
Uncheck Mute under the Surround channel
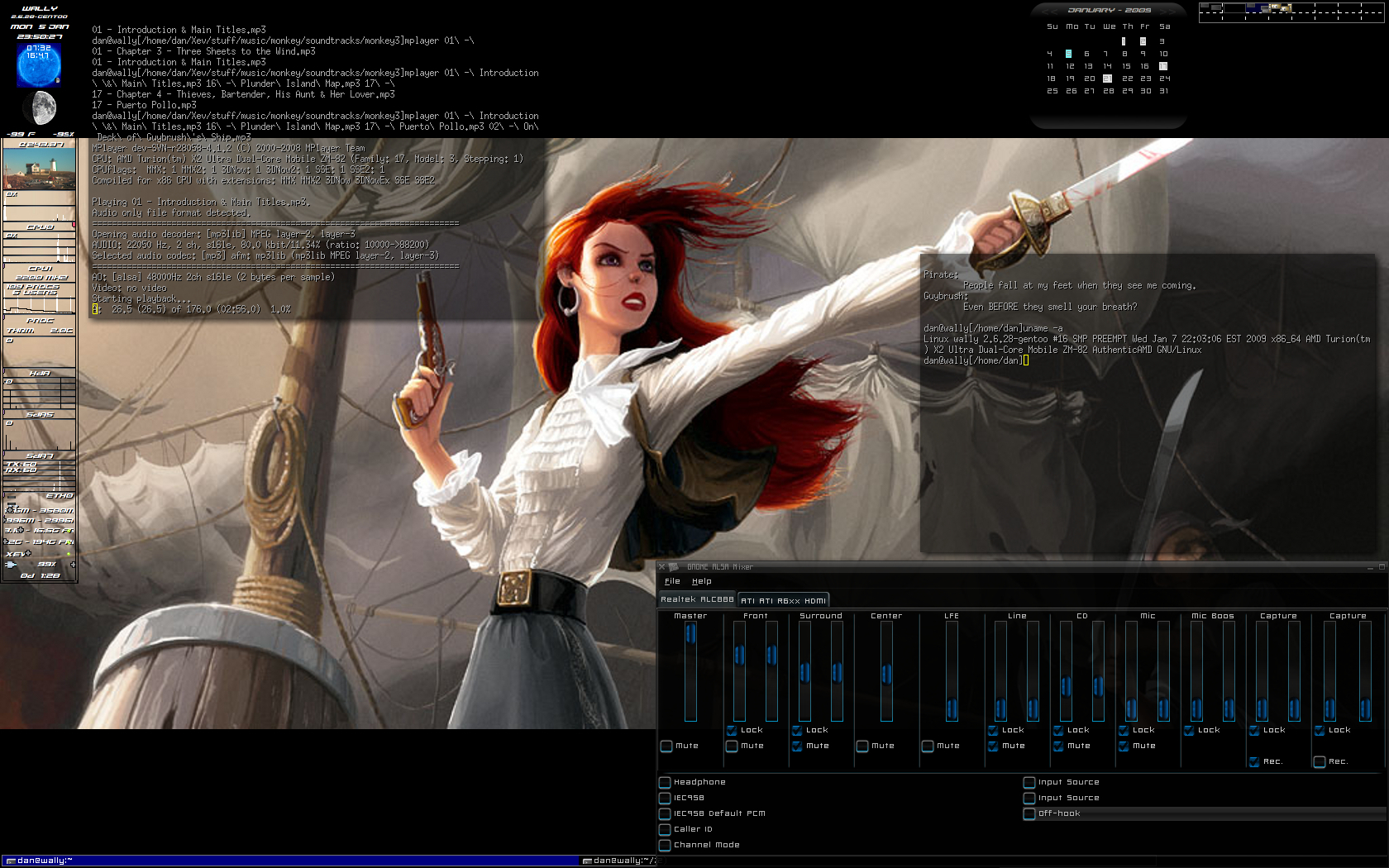coord(797,746)
